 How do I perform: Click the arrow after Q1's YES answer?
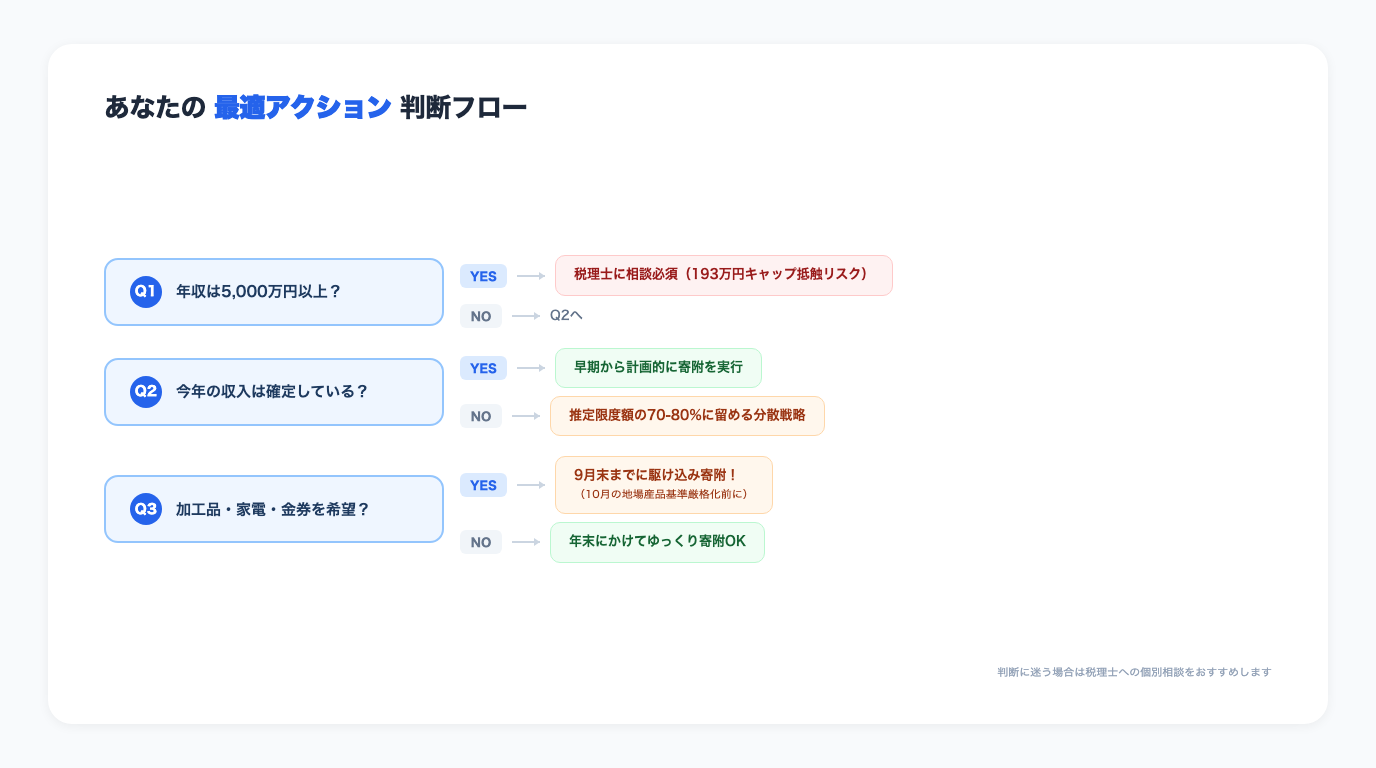point(528,276)
